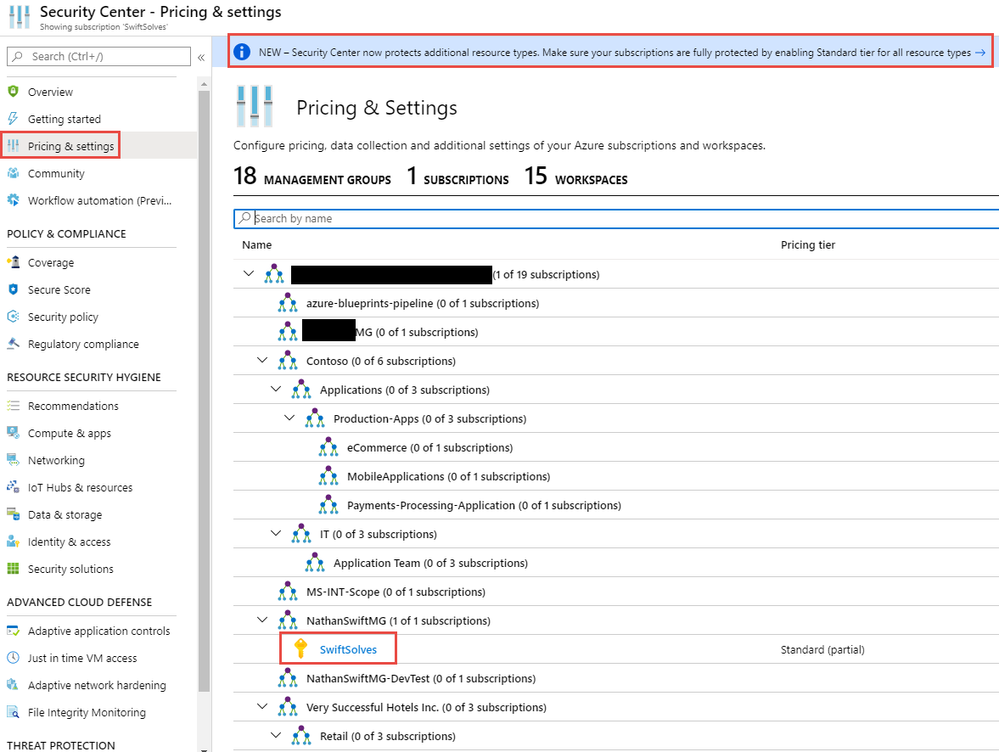The width and height of the screenshot is (999, 752).
Task: Open the Networking icon
Action: point(13,459)
